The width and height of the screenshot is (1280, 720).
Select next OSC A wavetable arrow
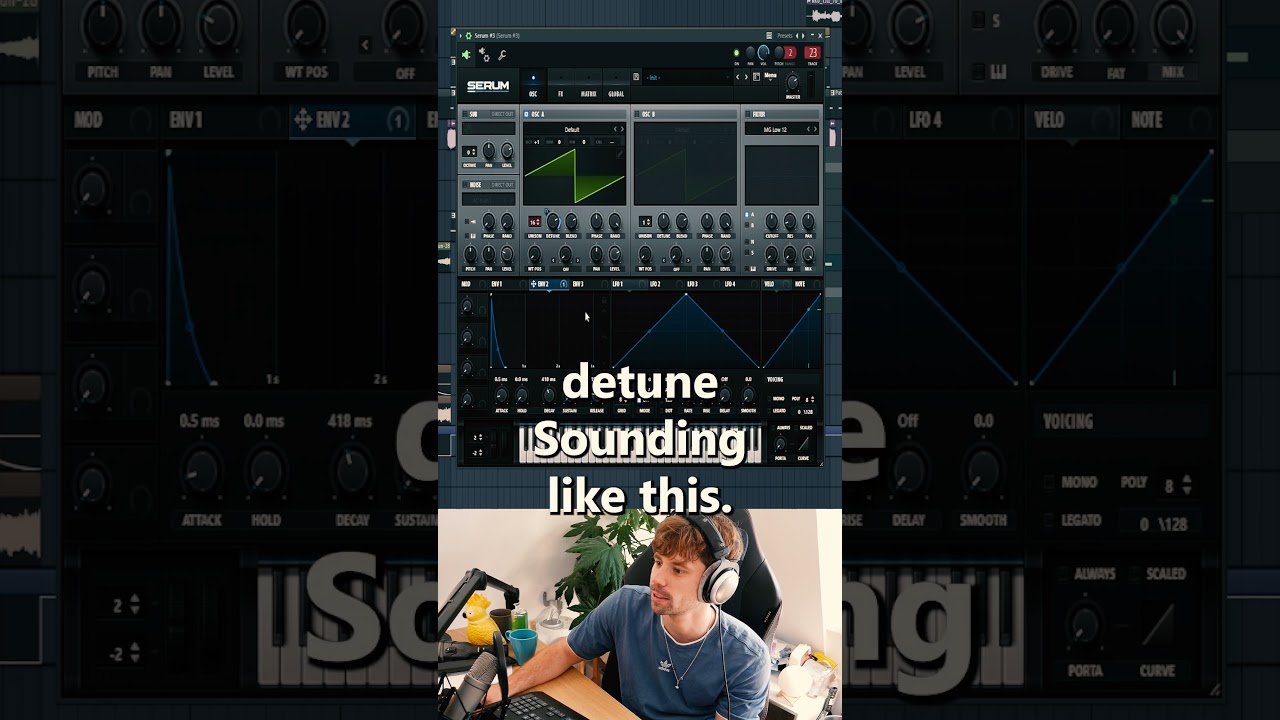(x=622, y=129)
